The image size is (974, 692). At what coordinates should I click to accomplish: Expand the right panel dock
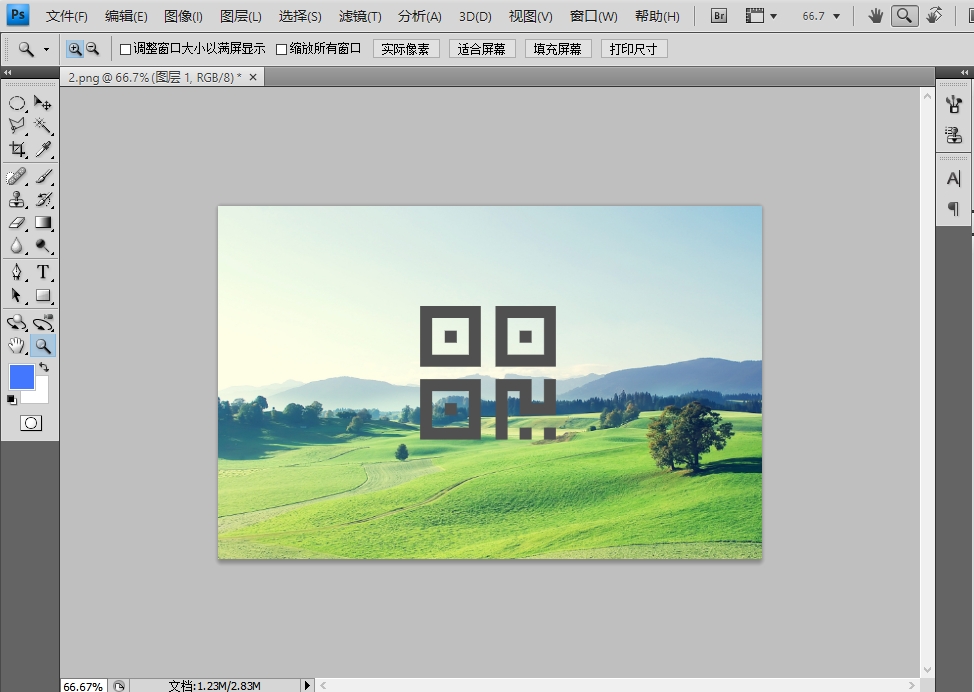(965, 73)
